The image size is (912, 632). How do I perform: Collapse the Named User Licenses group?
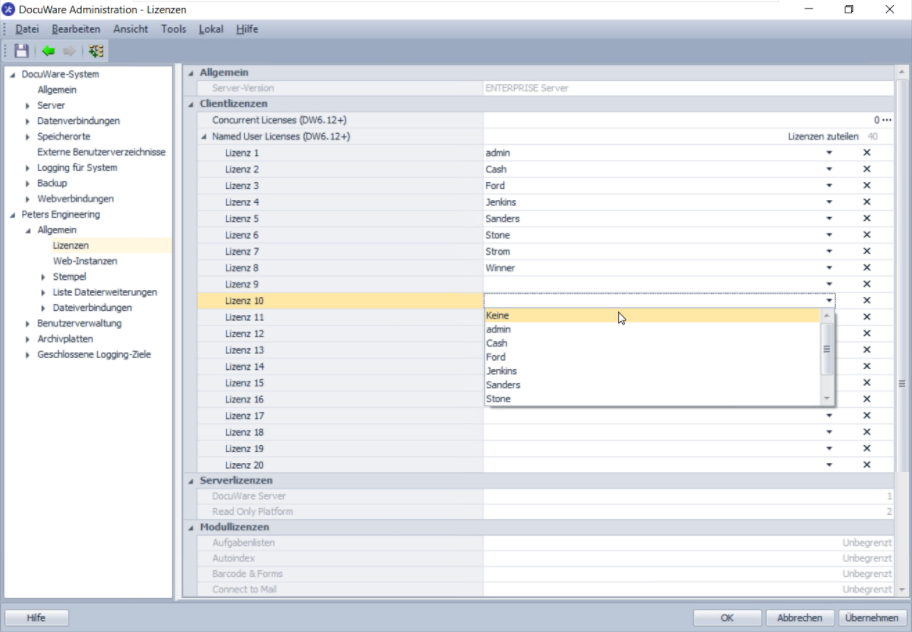[203, 137]
